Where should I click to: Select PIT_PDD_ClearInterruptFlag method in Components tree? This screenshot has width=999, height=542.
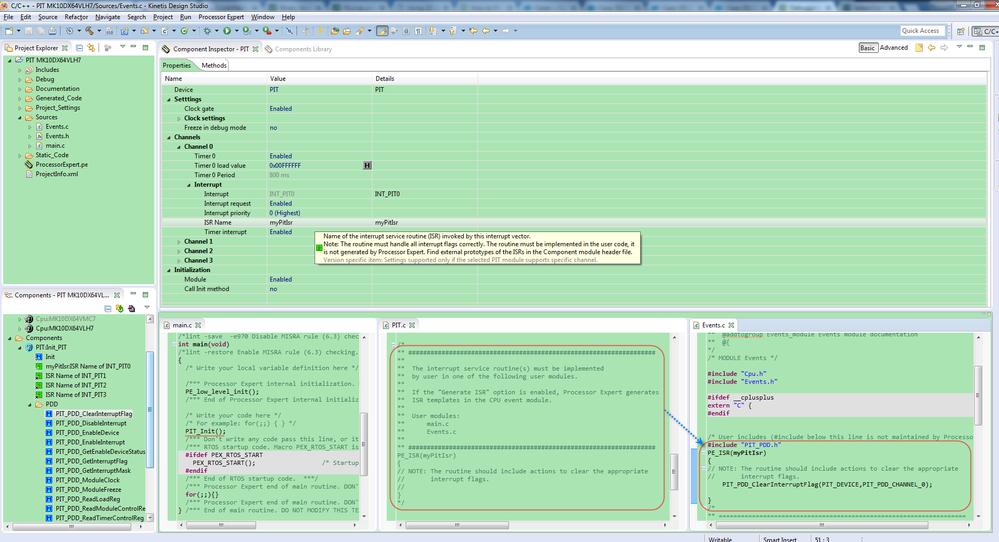(93, 413)
